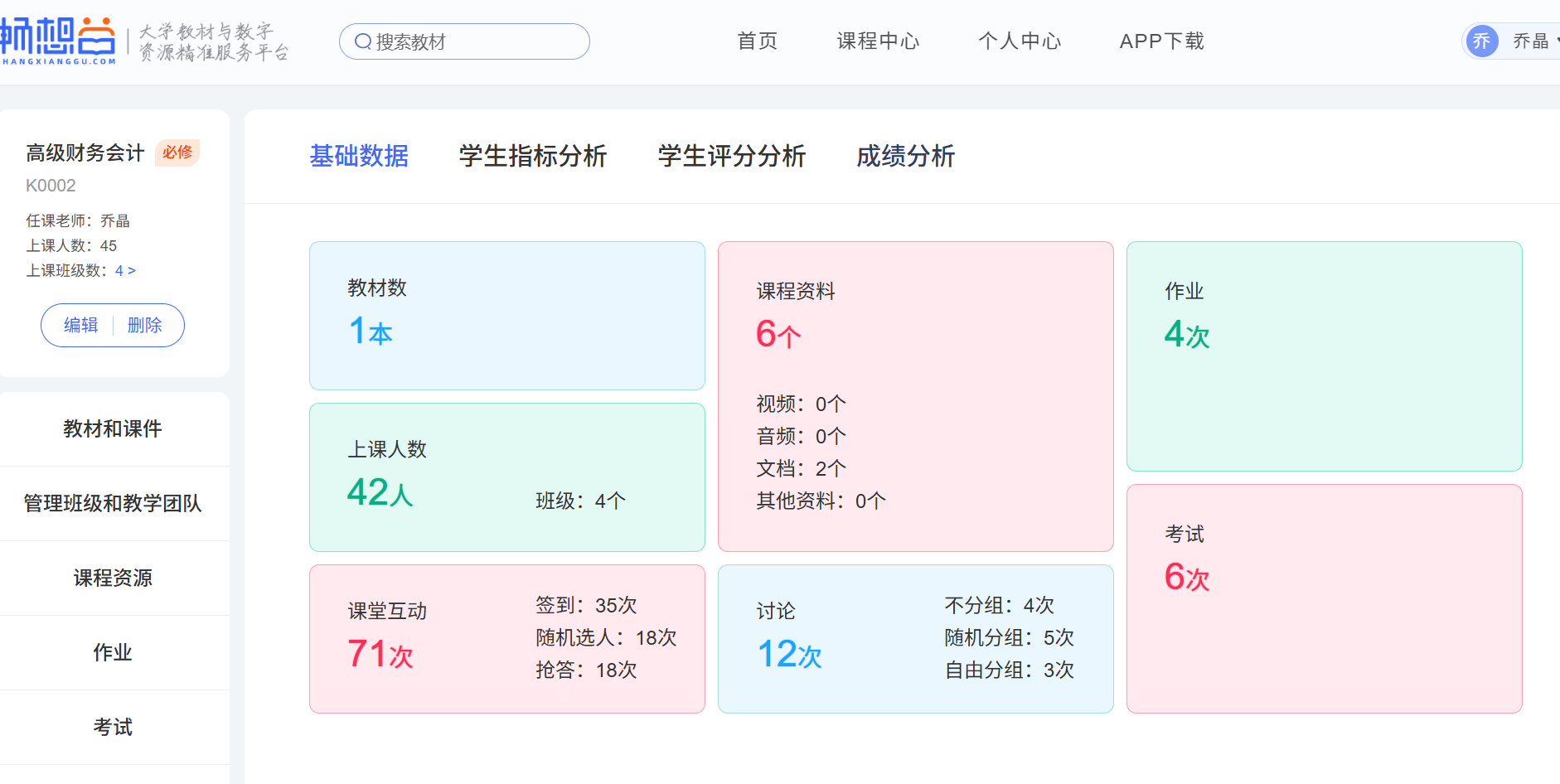Open 教材和课件 in the sidebar

(x=113, y=428)
